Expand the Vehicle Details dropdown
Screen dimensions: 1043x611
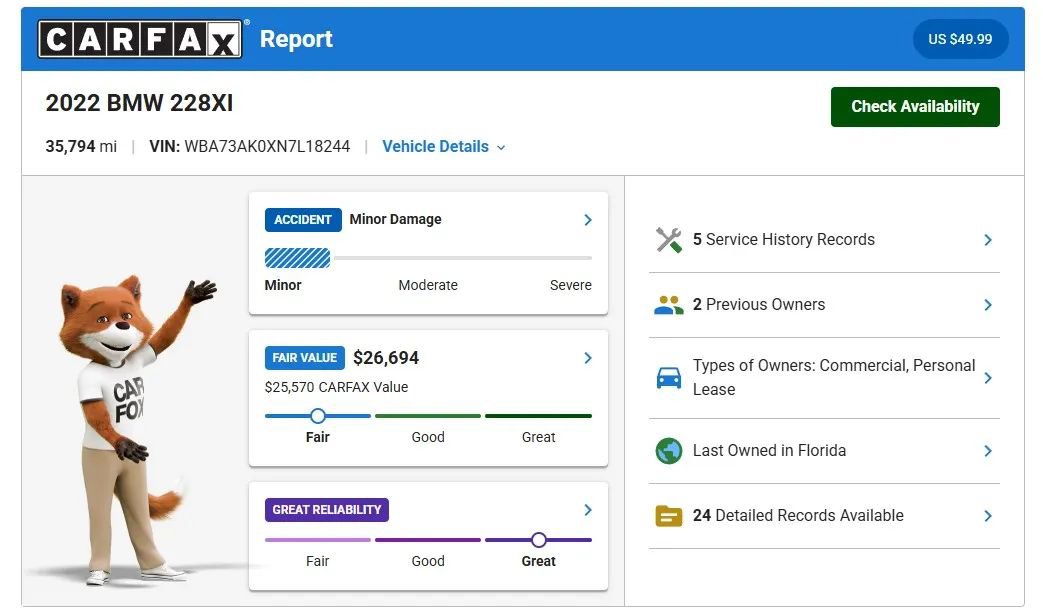(444, 147)
